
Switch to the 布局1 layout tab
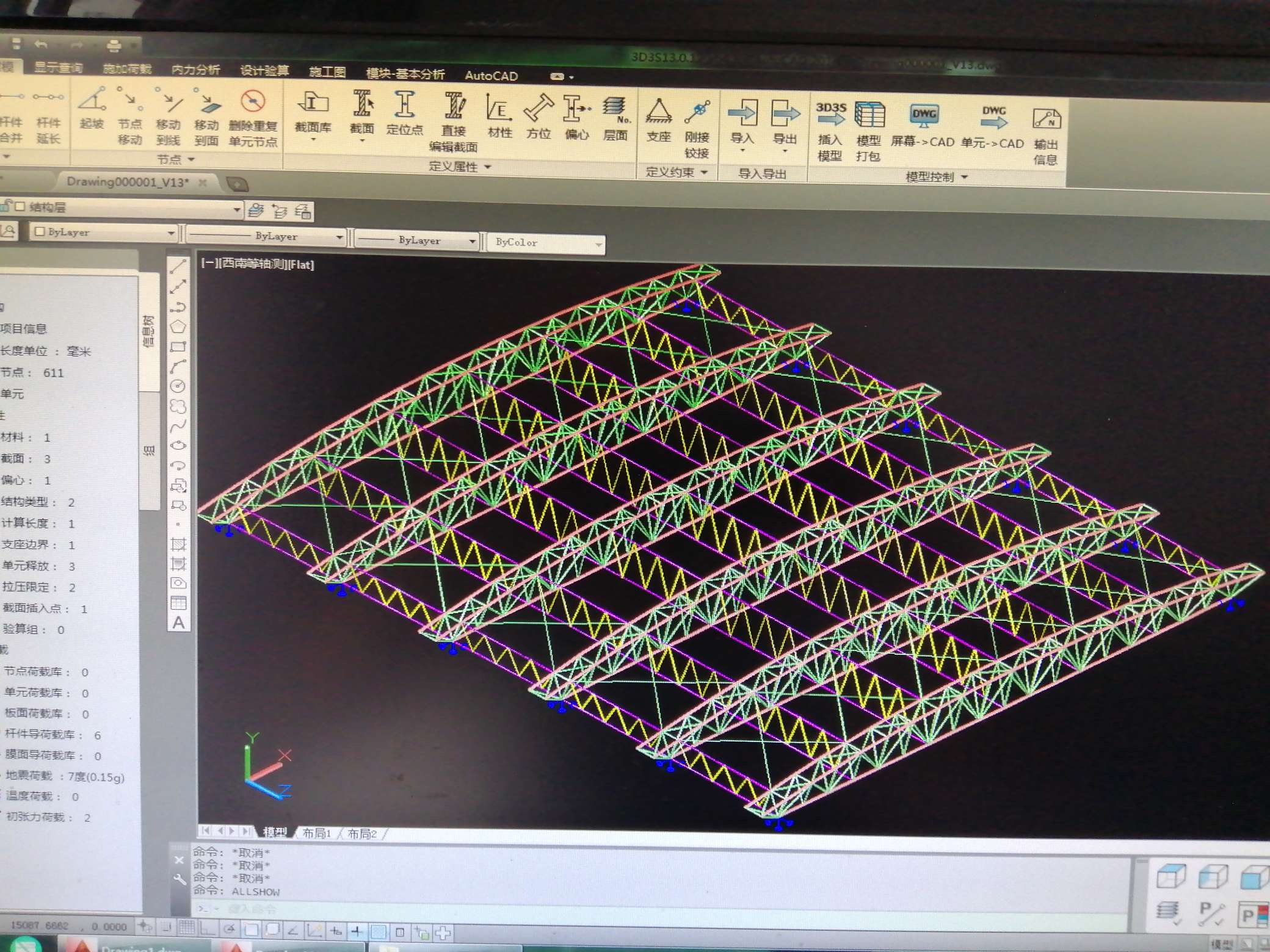(316, 833)
